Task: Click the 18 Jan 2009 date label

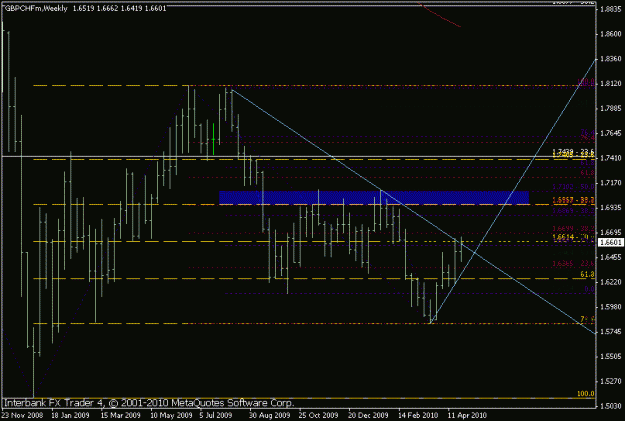Action: [70, 415]
